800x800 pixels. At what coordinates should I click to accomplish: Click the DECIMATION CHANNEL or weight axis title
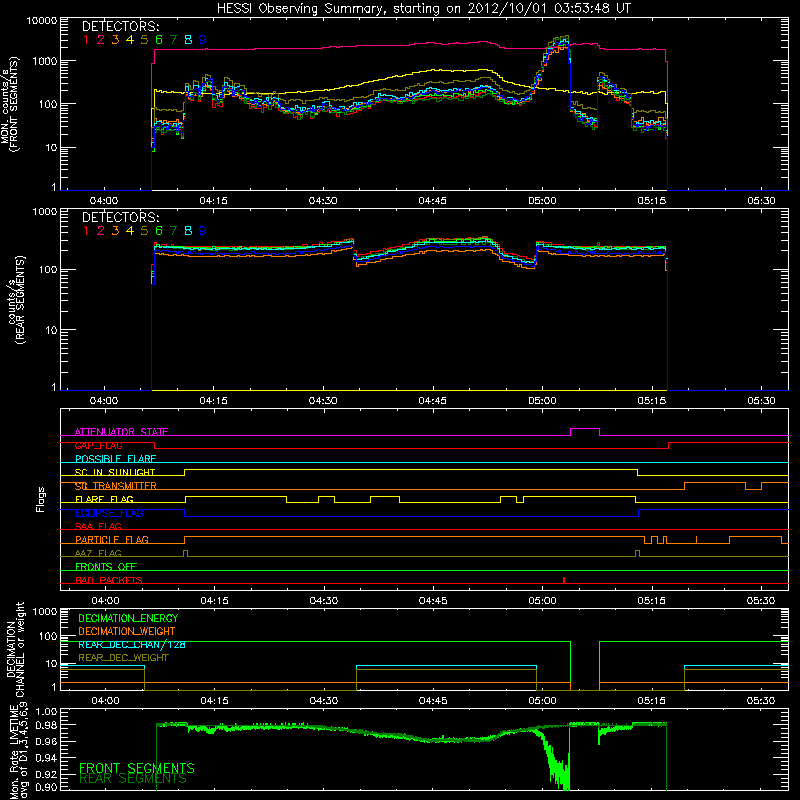(x=16, y=649)
